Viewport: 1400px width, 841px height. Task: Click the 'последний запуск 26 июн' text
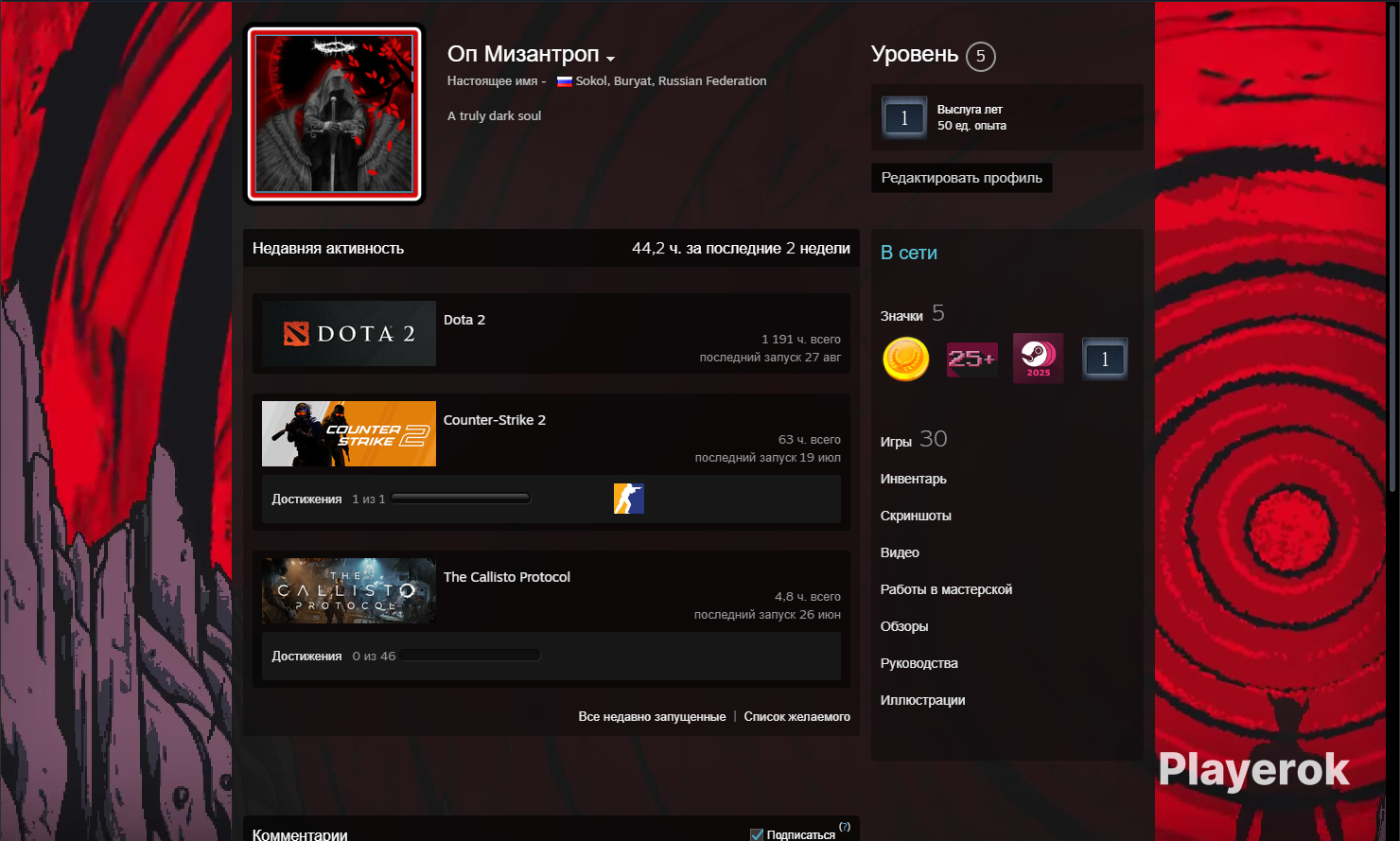click(x=767, y=614)
